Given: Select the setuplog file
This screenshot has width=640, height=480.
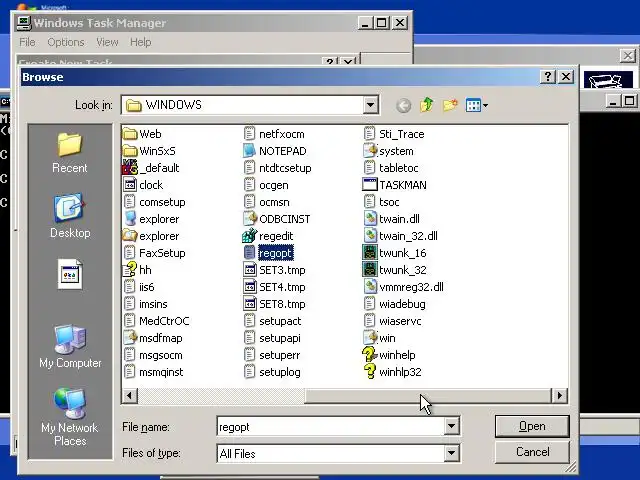Looking at the screenshot, I should click(272, 372).
